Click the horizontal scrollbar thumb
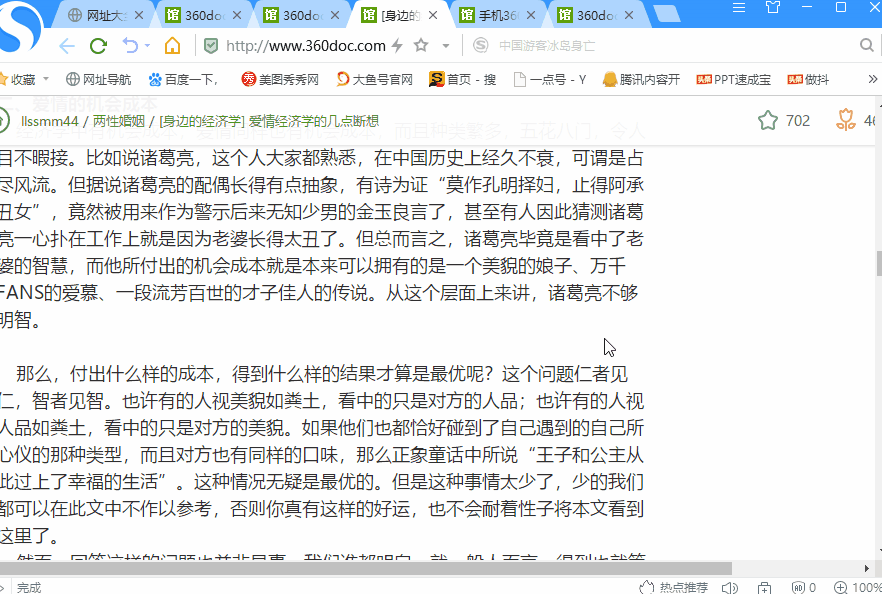The width and height of the screenshot is (882, 594). pos(366,568)
